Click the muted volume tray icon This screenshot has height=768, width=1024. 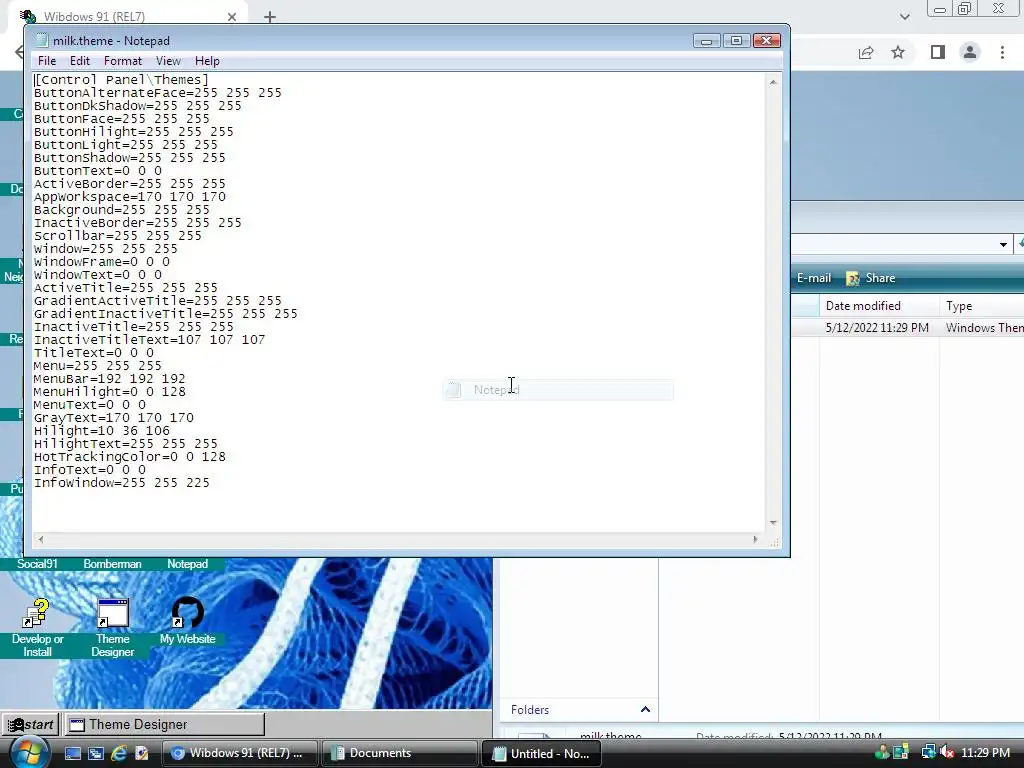tap(946, 752)
